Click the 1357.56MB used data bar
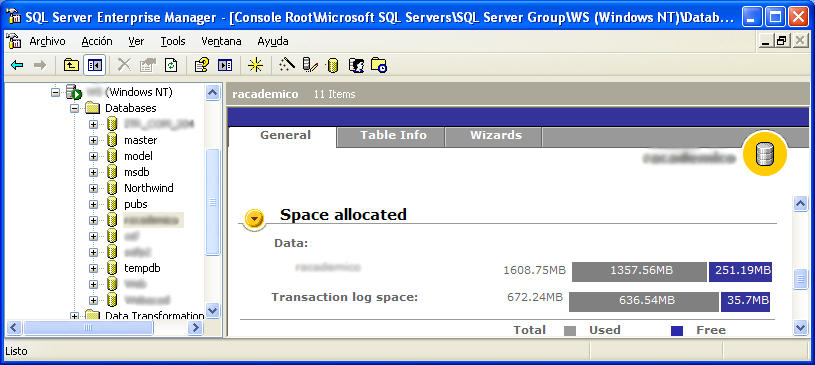The height and width of the screenshot is (365, 815). coord(639,271)
